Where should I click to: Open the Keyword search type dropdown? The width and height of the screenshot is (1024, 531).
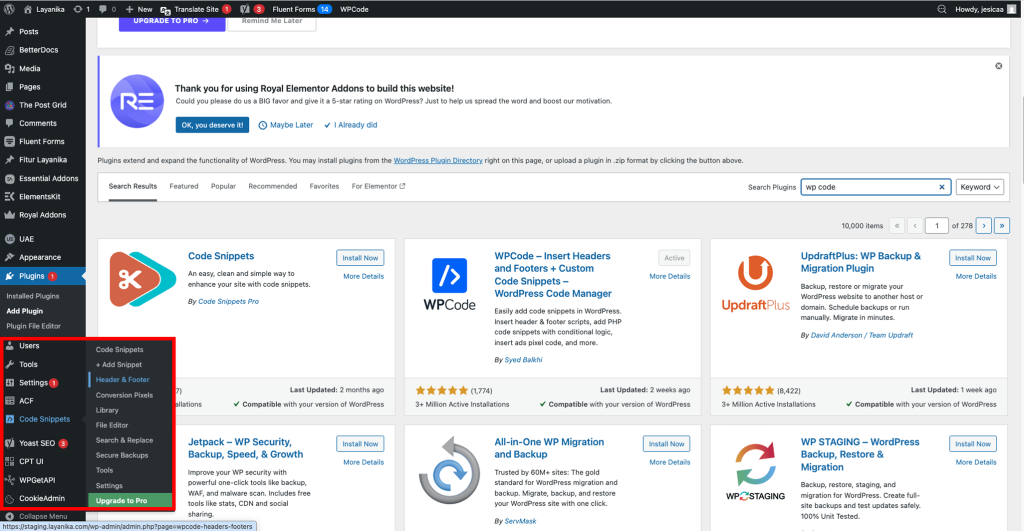click(x=979, y=187)
